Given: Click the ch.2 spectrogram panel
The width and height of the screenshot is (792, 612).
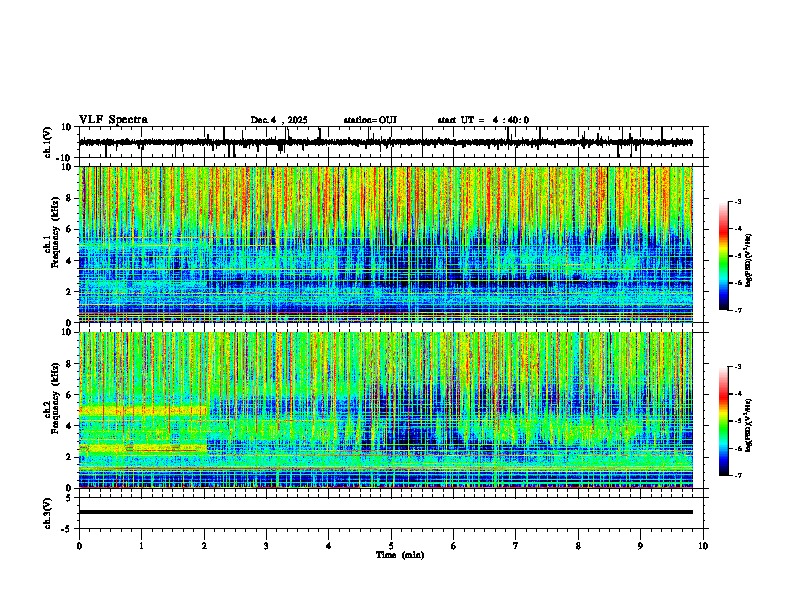Looking at the screenshot, I should pyautogui.click(x=386, y=410).
